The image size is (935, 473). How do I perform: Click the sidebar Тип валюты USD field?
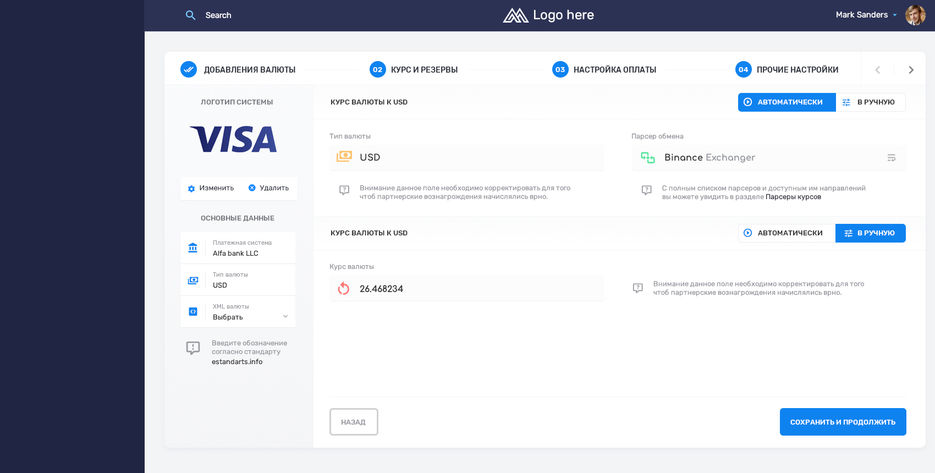pos(238,280)
